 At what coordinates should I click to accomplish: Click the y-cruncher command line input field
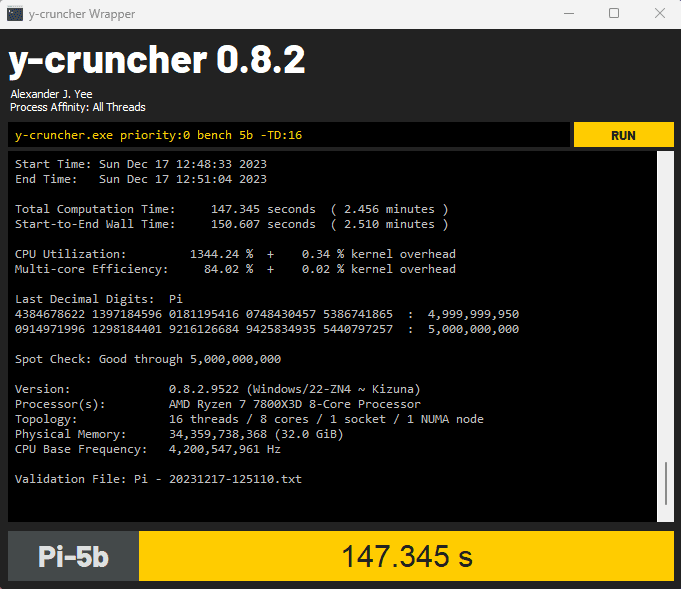click(x=289, y=135)
